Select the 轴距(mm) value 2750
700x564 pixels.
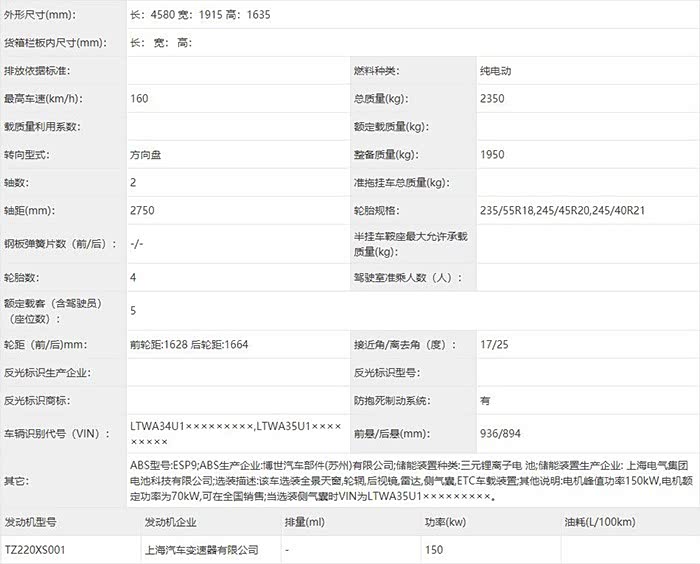pyautogui.click(x=142, y=211)
